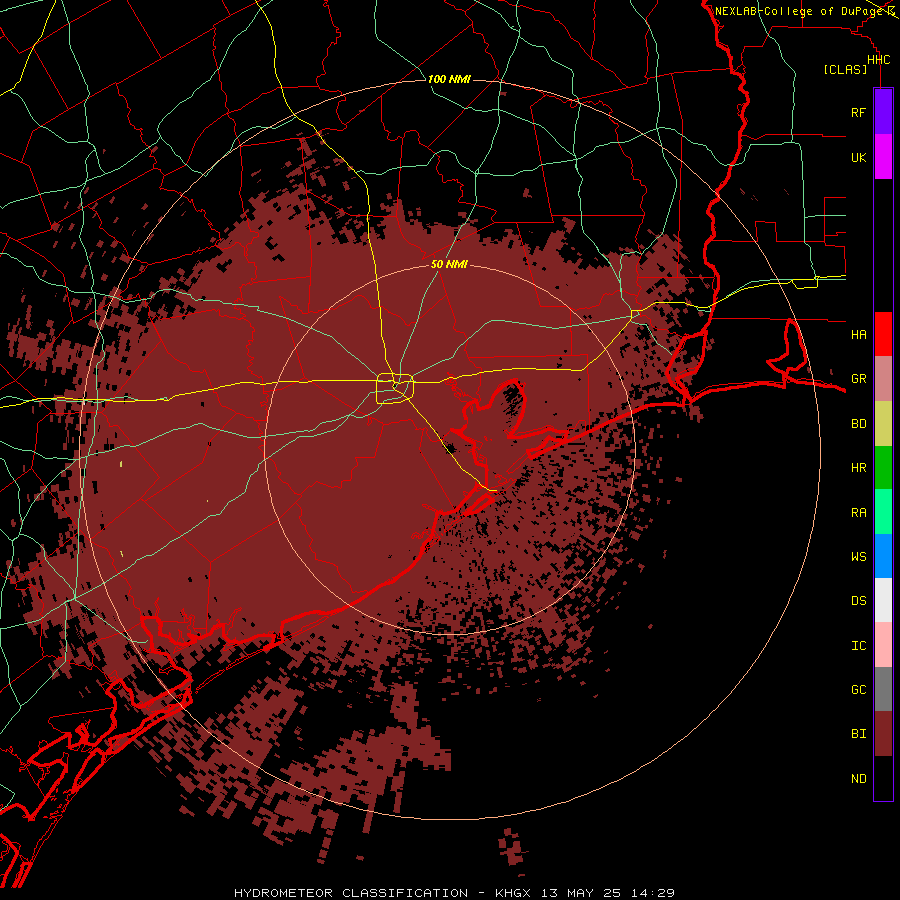Click the WS legend label
Screen dimensions: 900x900
pos(858,556)
